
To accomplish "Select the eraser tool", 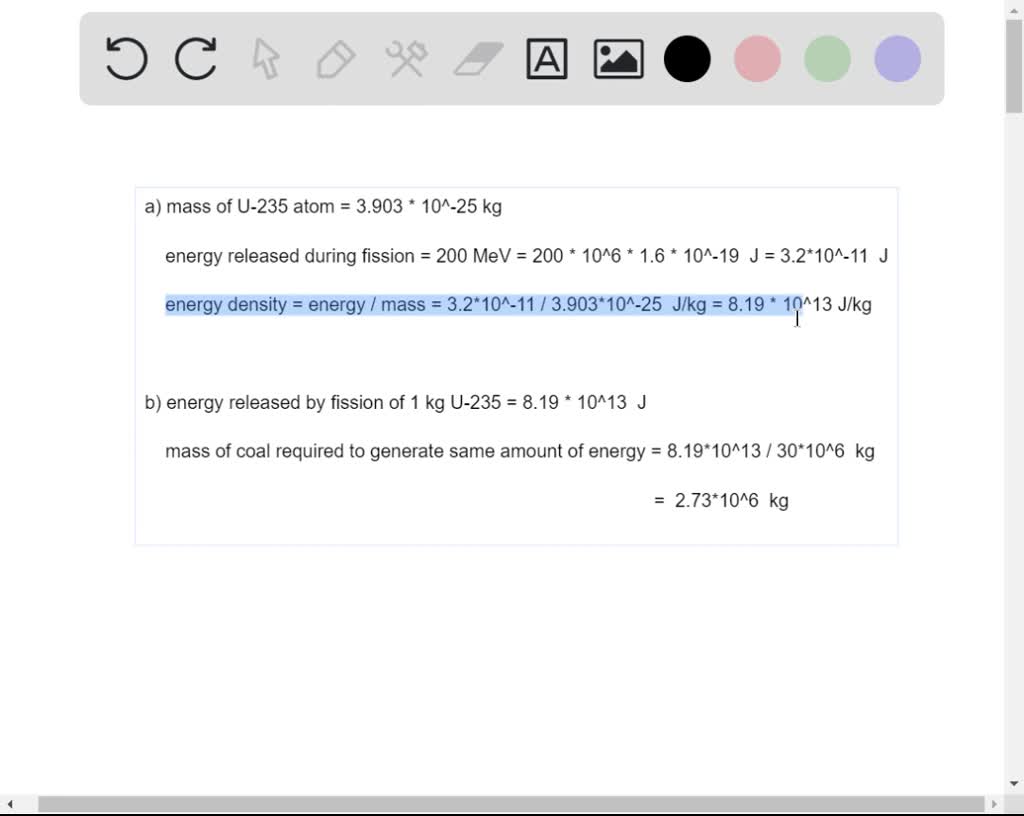I will pos(476,59).
